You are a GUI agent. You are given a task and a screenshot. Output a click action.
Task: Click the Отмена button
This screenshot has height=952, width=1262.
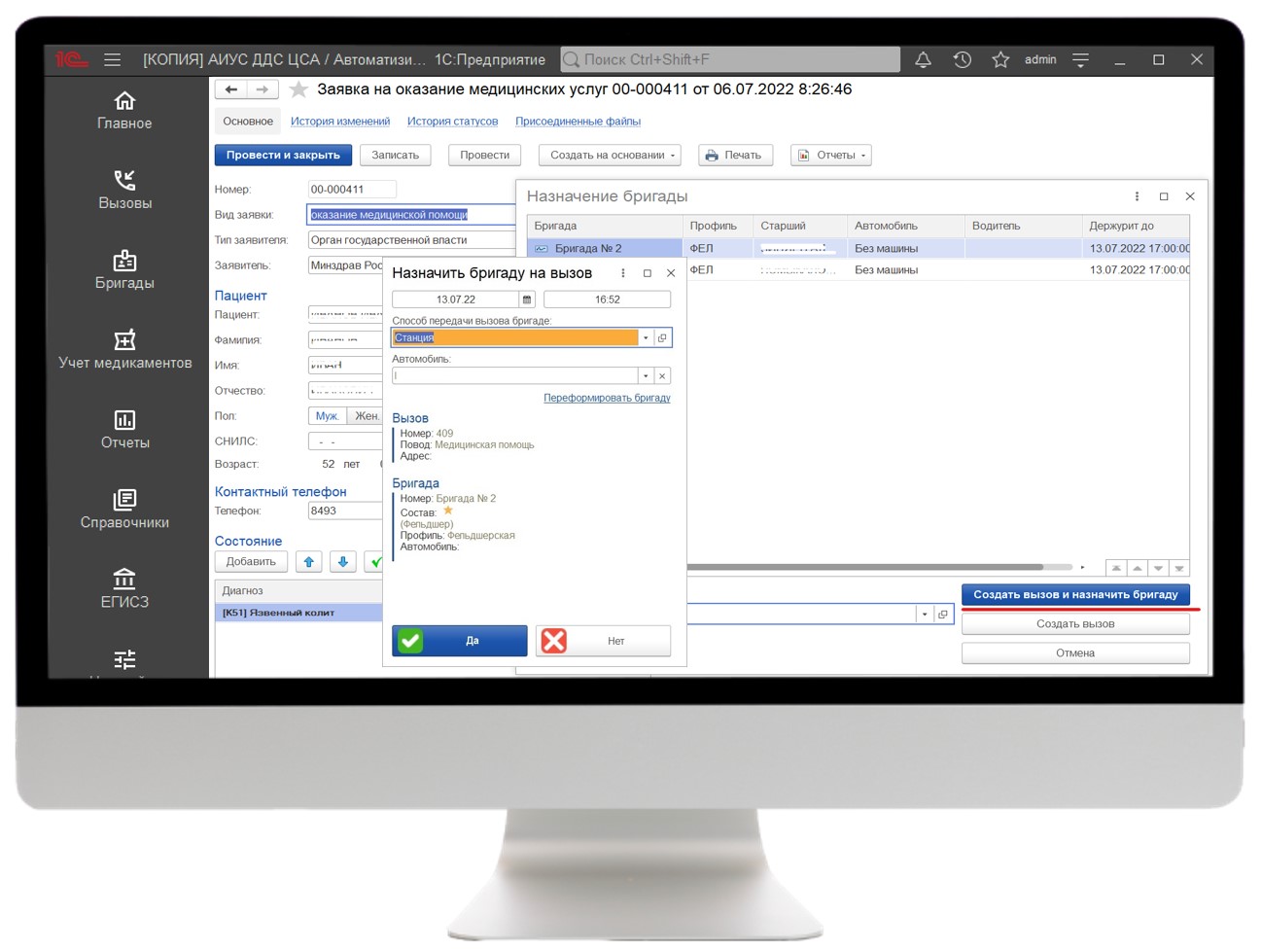tap(1075, 653)
